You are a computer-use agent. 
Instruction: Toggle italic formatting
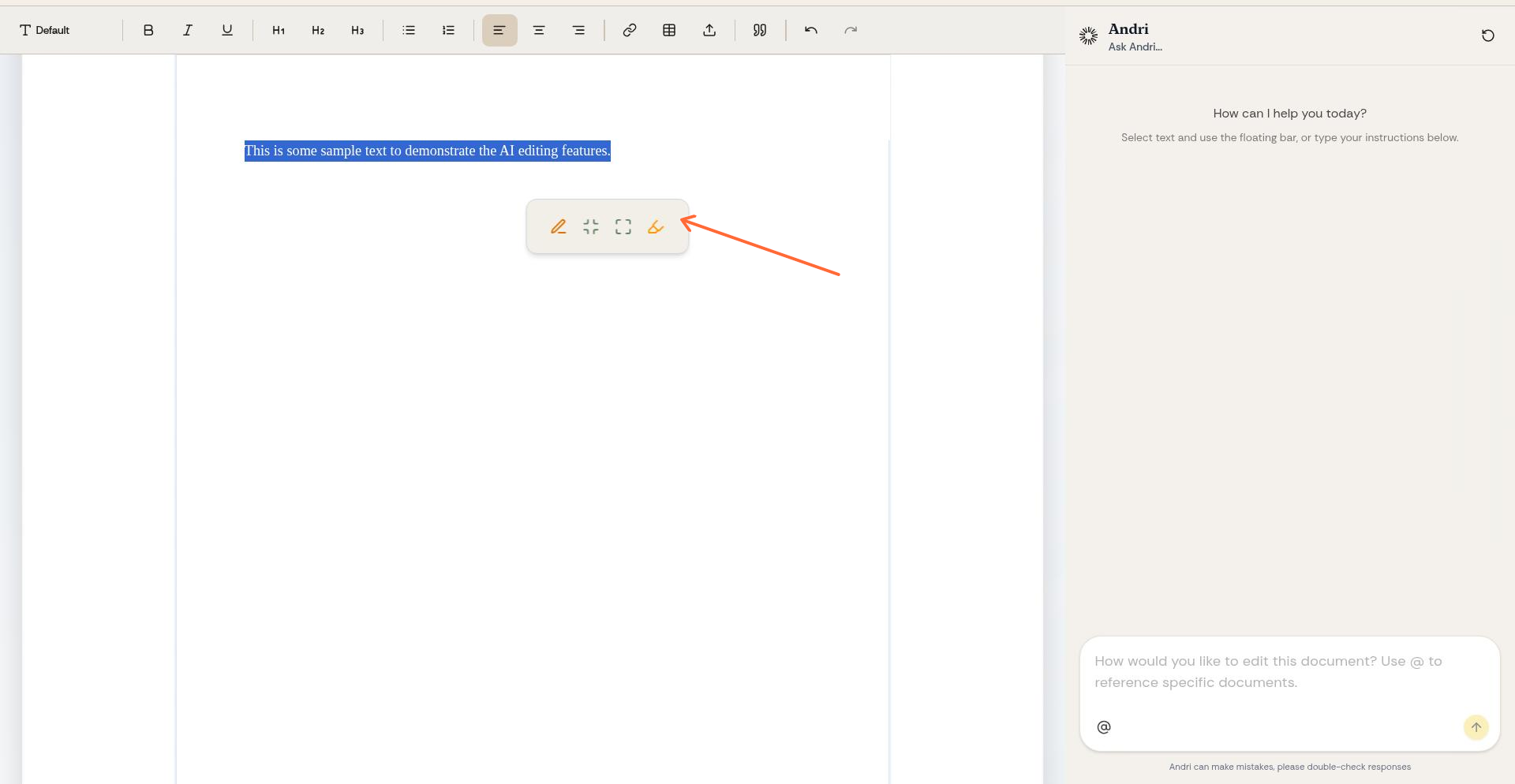click(188, 30)
